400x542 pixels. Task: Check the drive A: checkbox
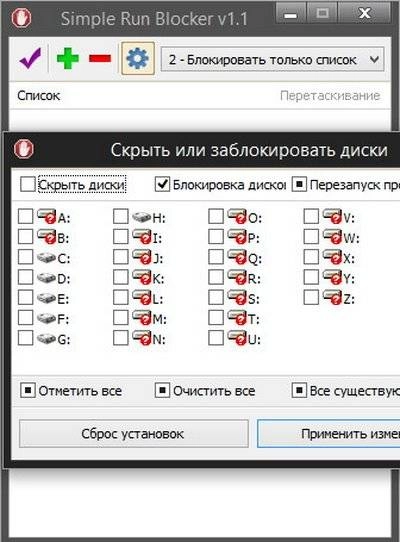(26, 216)
